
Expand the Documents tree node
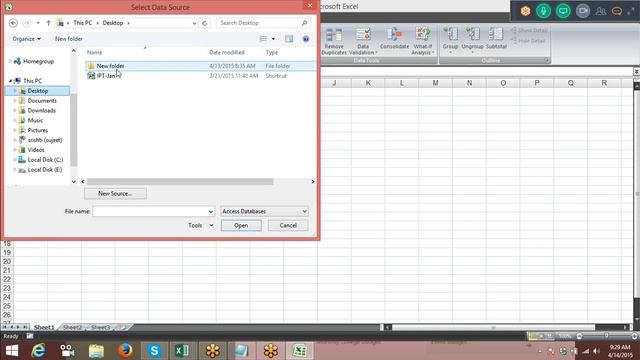click(15, 100)
